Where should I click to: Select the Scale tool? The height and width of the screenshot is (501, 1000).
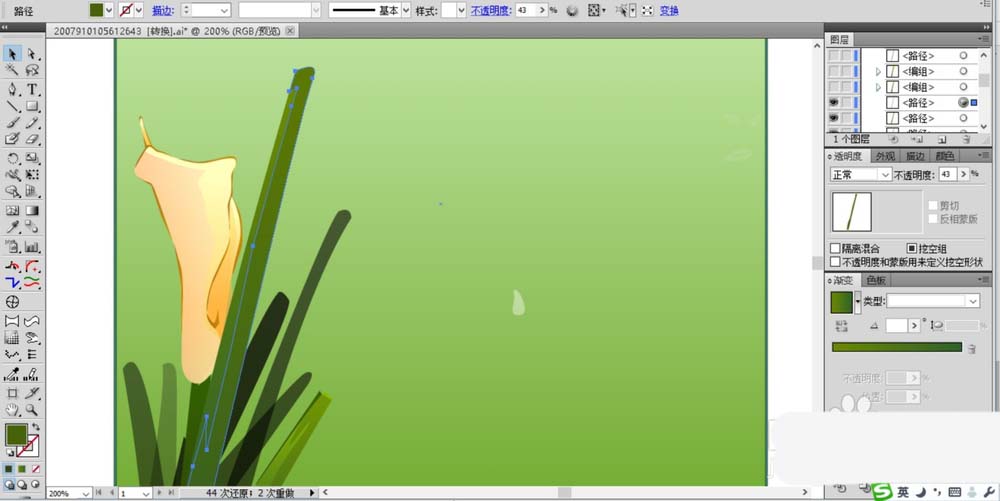tap(32, 158)
